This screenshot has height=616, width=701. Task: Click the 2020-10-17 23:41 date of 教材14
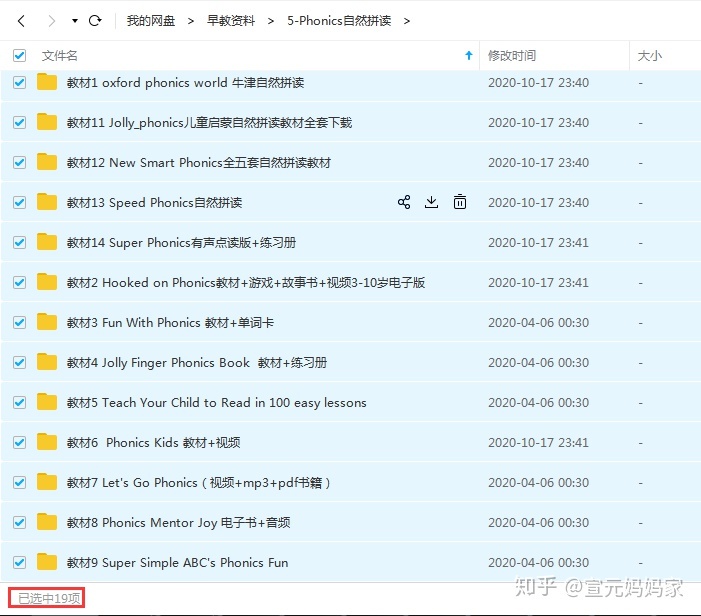tap(538, 243)
